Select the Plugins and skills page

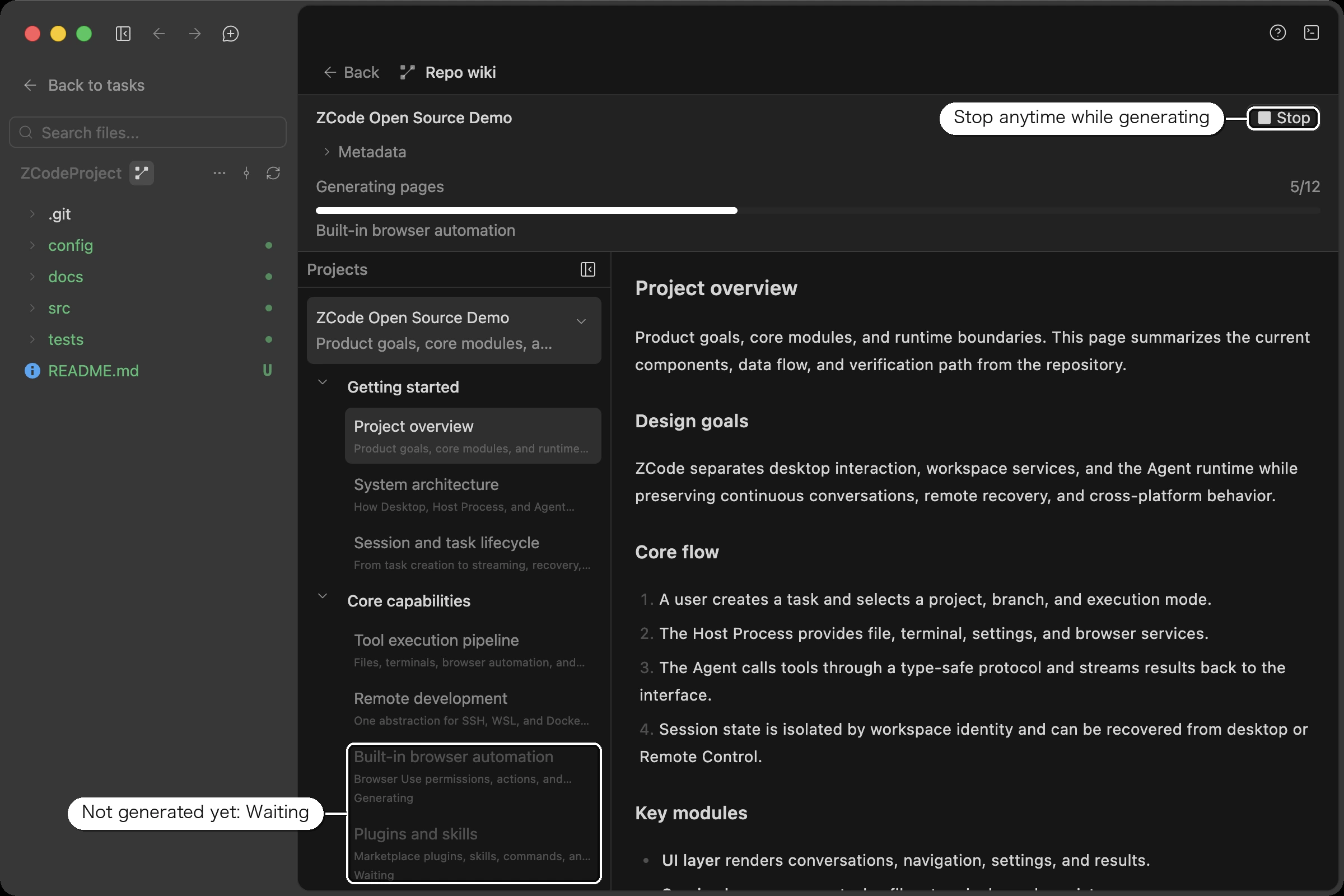pyautogui.click(x=473, y=853)
